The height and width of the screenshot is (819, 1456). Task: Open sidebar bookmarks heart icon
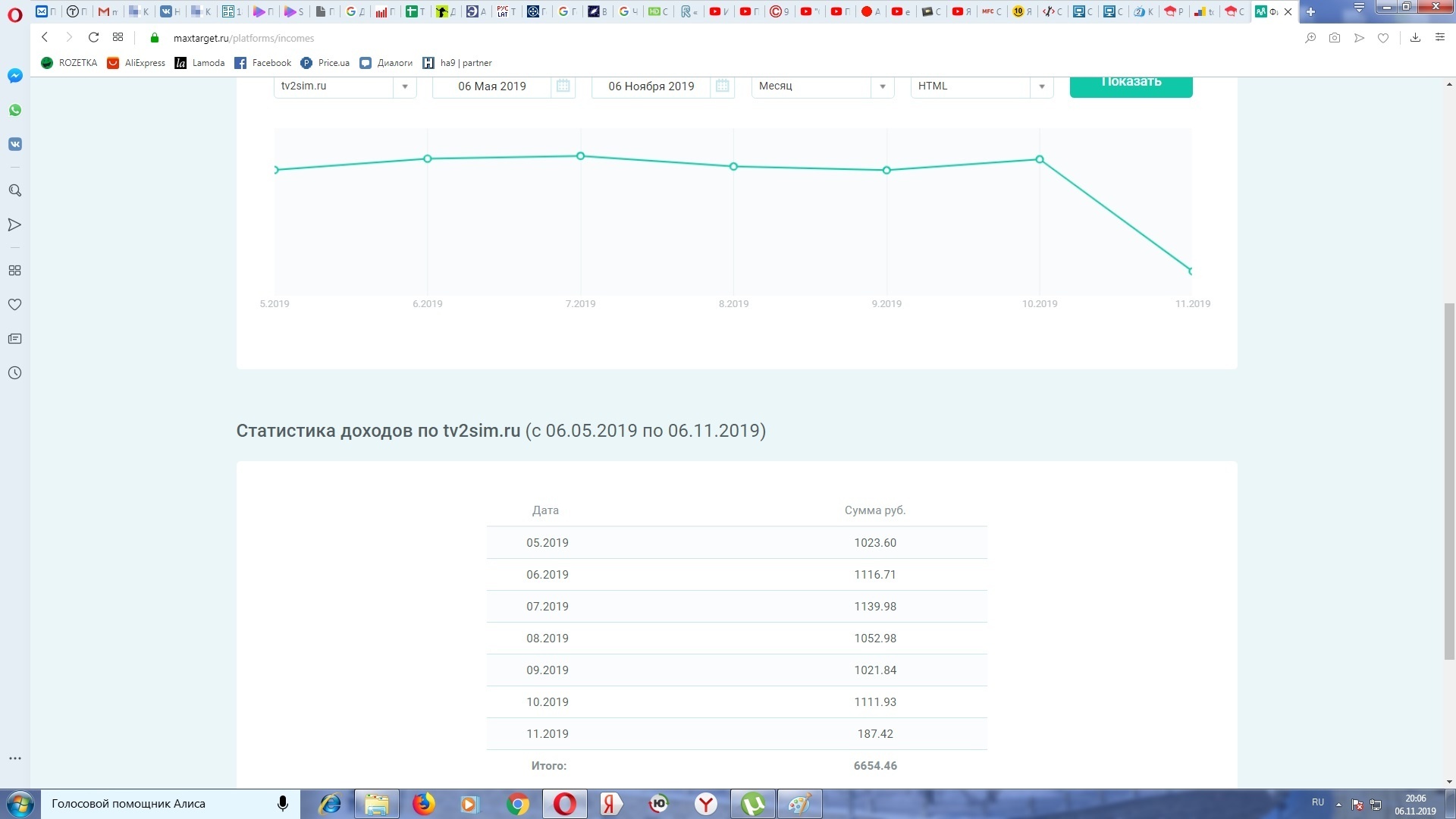point(14,305)
